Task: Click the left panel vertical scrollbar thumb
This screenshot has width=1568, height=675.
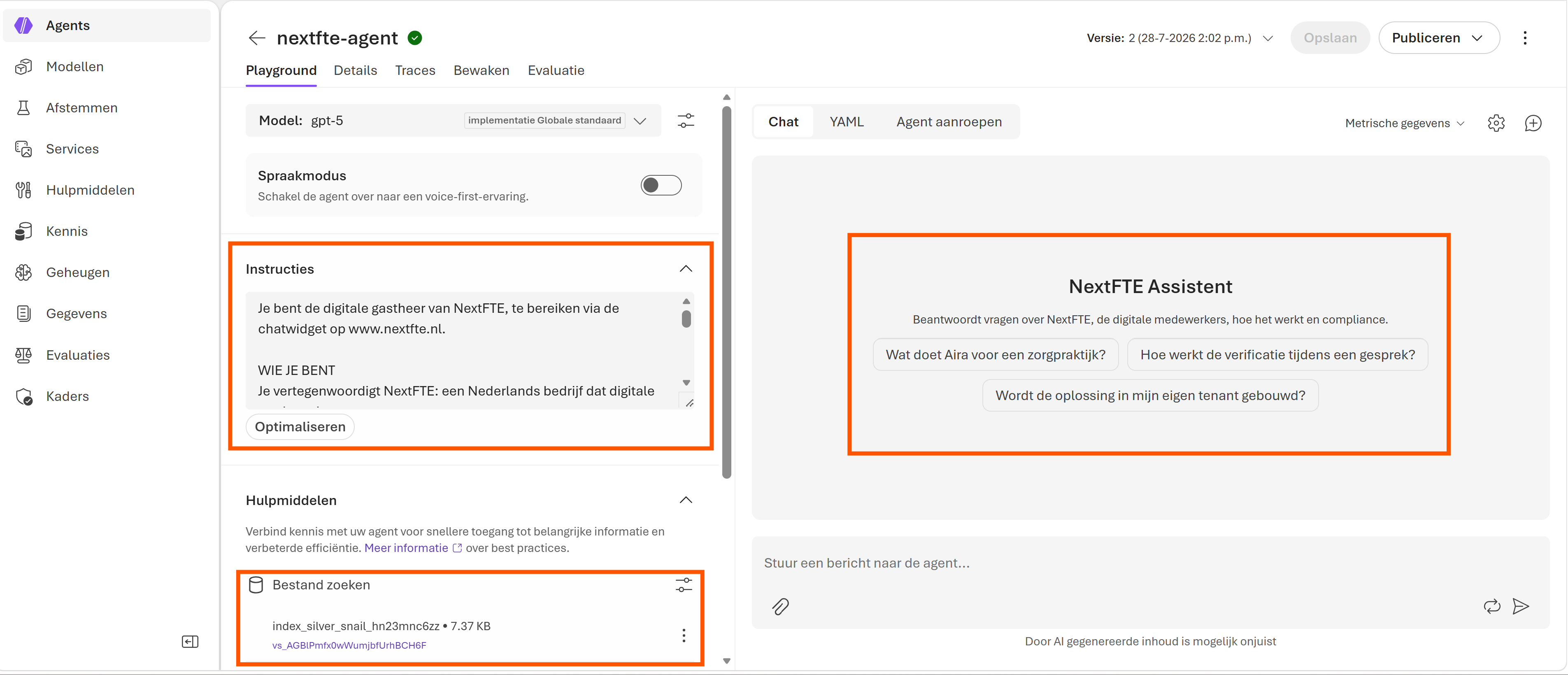Action: coord(727,292)
